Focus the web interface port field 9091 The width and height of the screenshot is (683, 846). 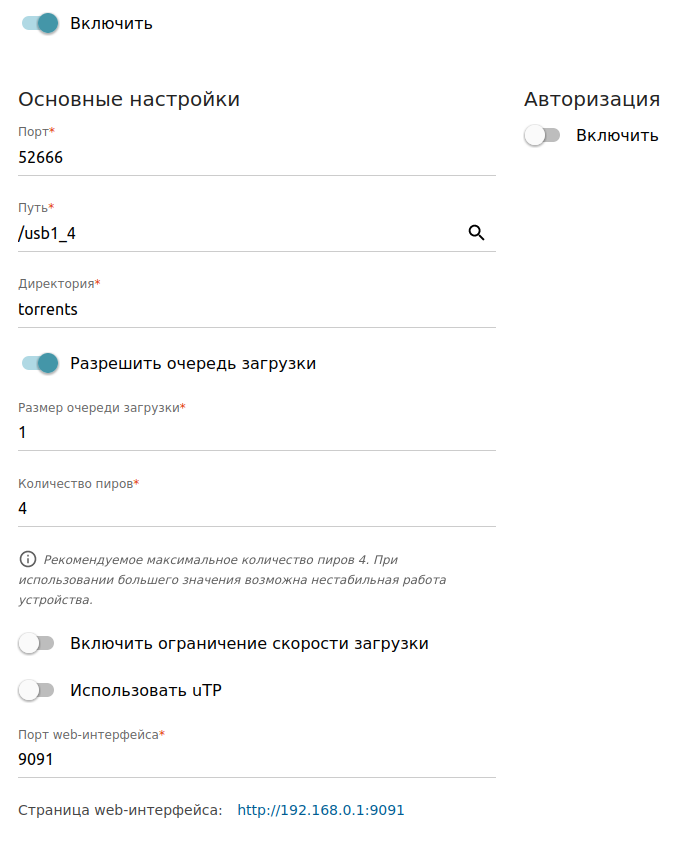pyautogui.click(x=257, y=760)
